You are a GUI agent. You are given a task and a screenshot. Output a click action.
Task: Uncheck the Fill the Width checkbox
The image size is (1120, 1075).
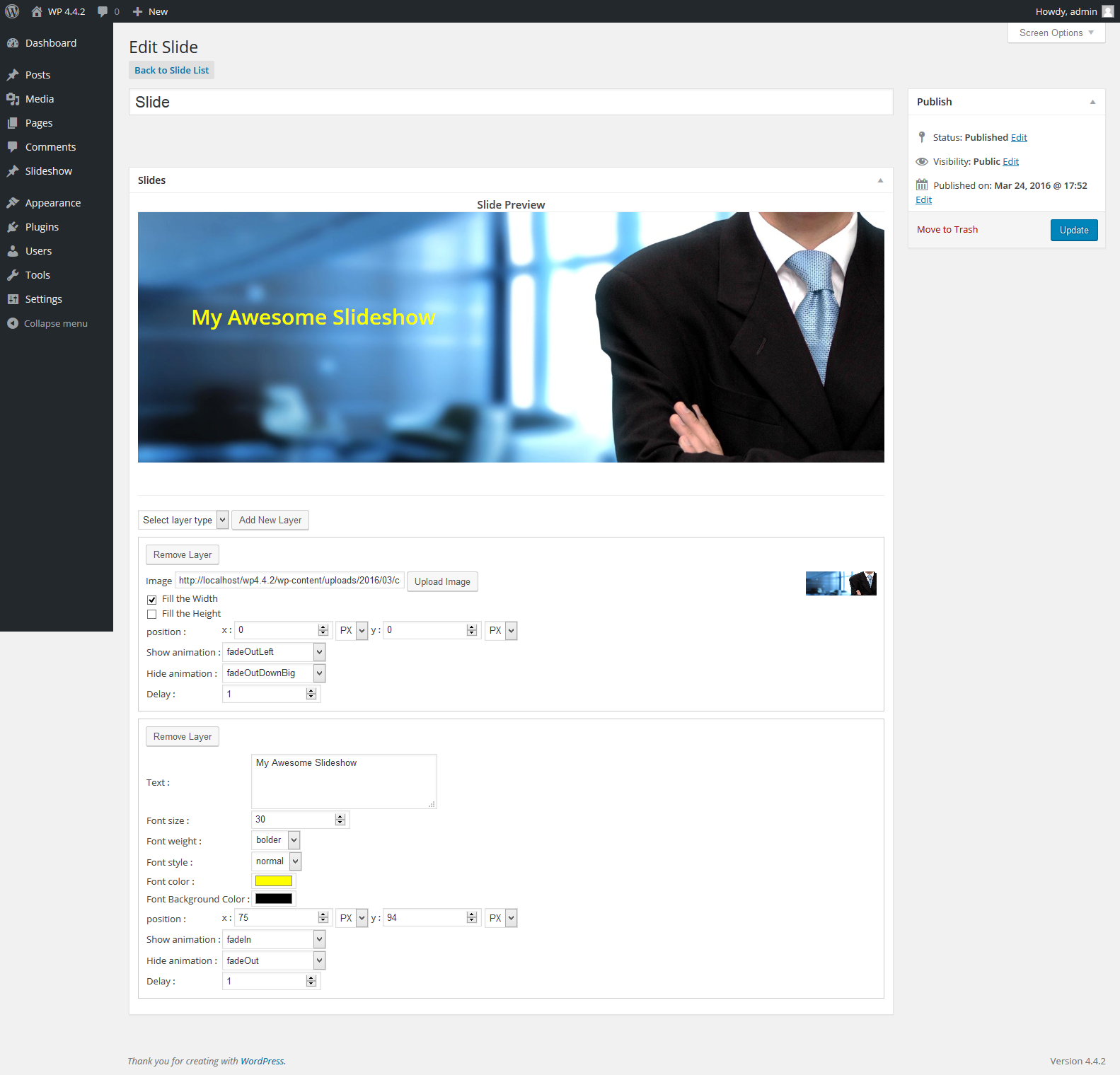coord(151,600)
